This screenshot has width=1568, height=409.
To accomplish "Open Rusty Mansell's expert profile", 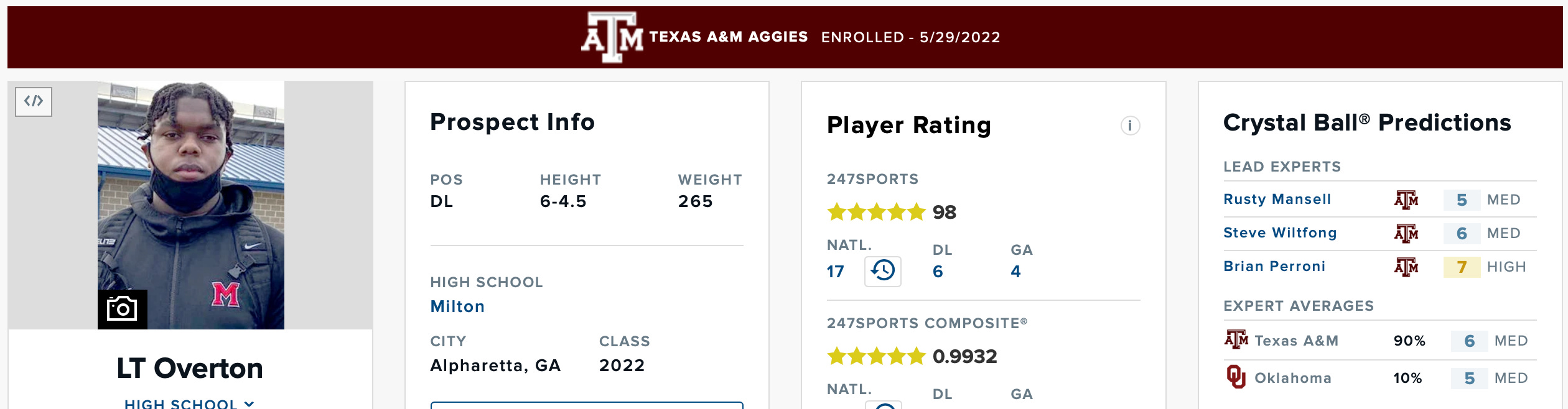I will (x=1277, y=199).
